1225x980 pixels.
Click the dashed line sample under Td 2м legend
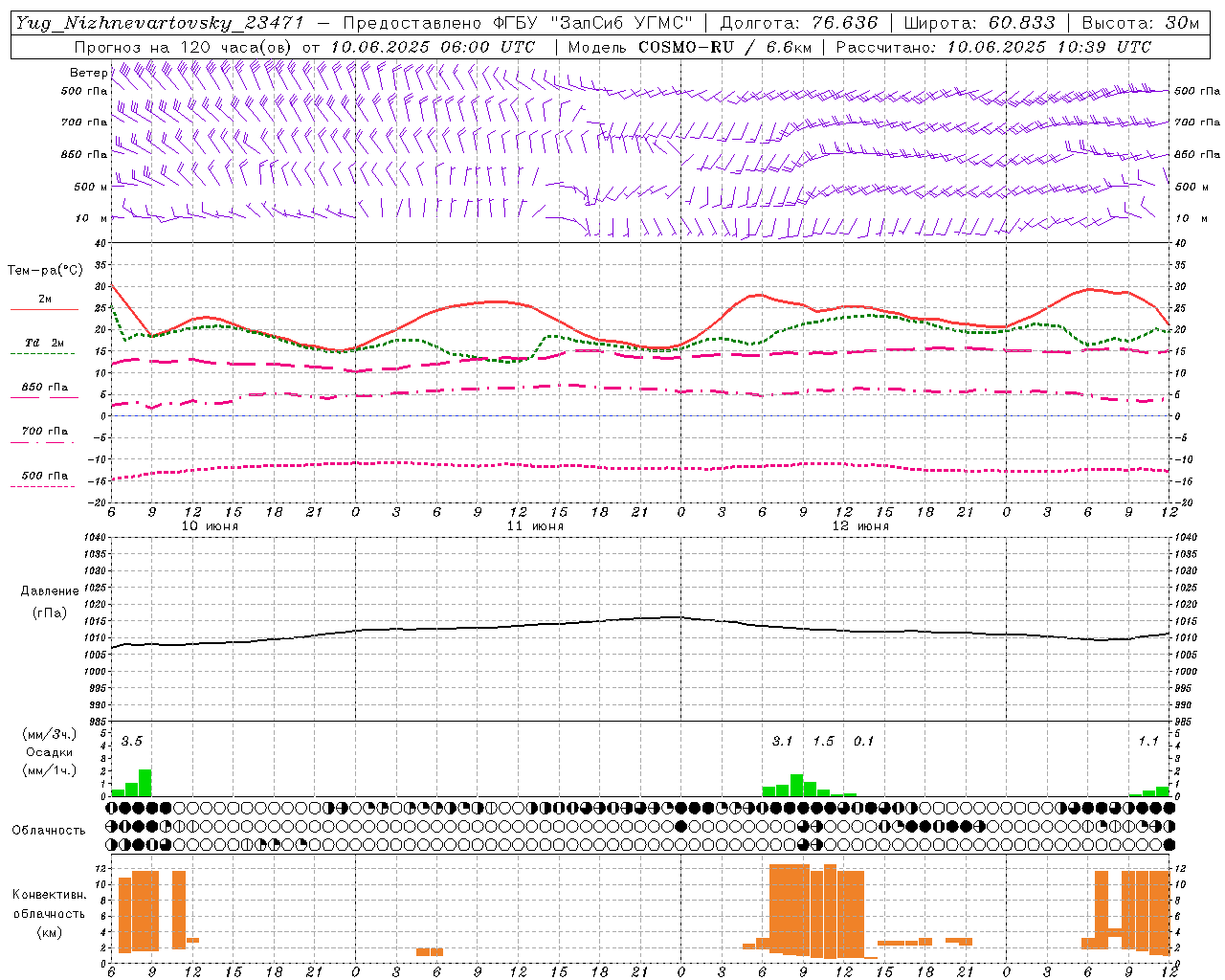[42, 353]
